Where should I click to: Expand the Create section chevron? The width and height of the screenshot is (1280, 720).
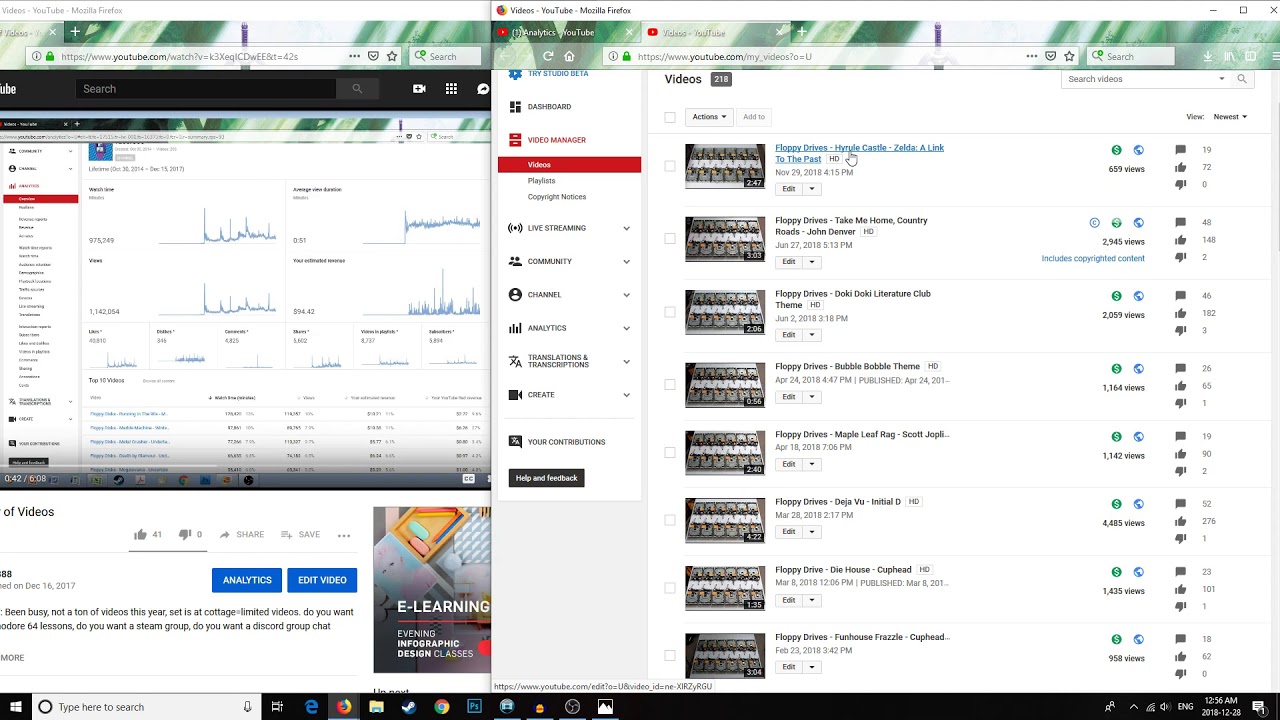pos(626,395)
